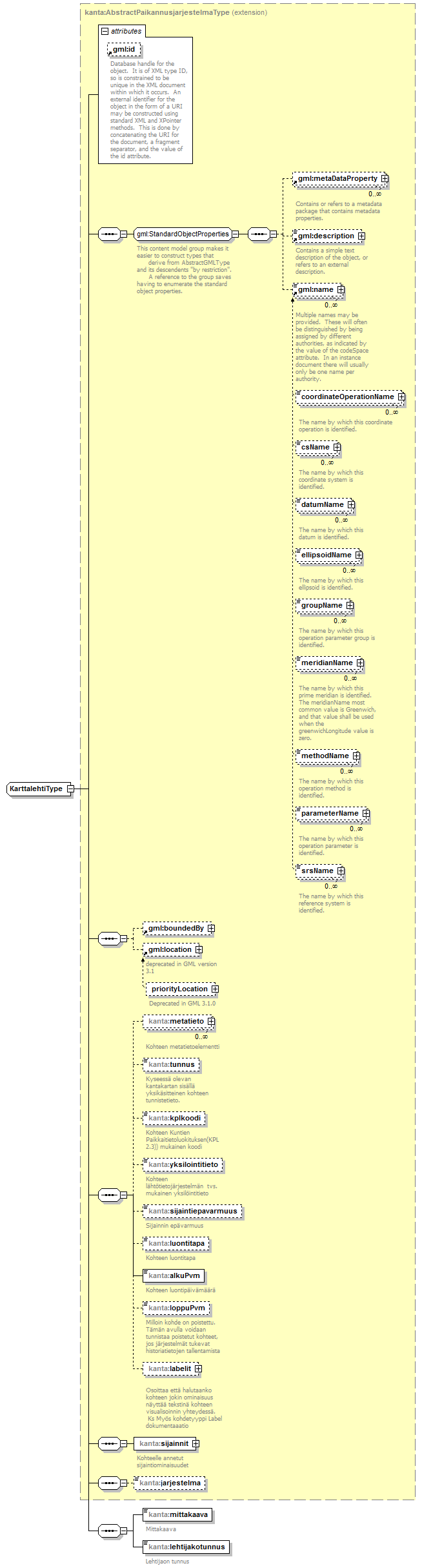The width and height of the screenshot is (422, 1568).
Task: Click sequence icon before gml:StandardObjectProperties
Action: point(109,234)
